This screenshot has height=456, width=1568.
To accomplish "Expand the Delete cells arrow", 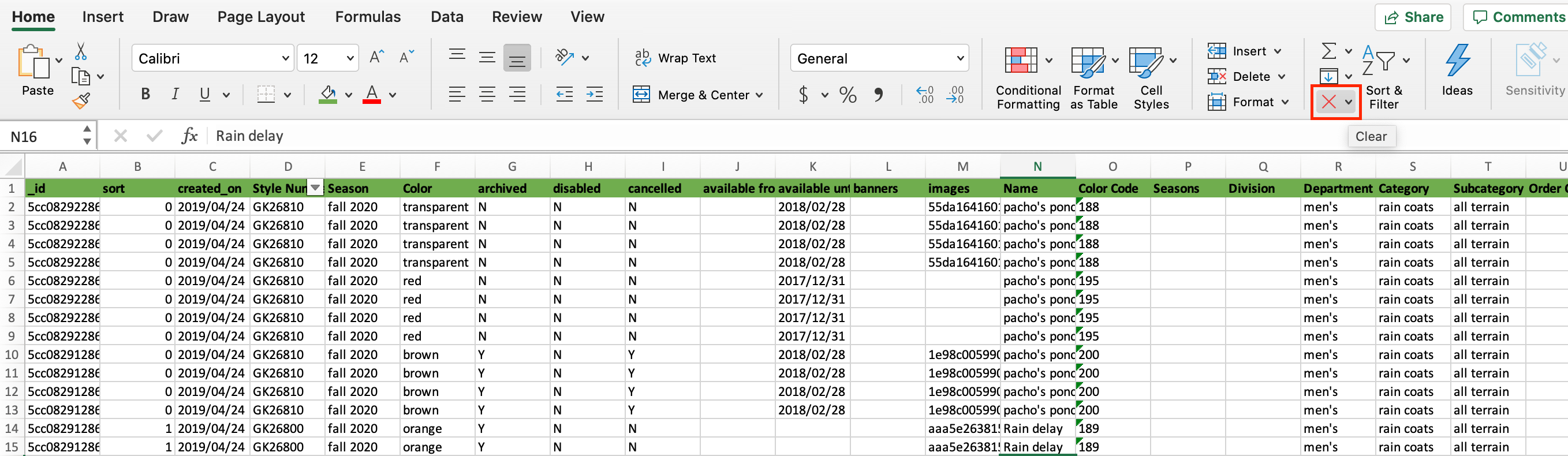I will point(1281,77).
